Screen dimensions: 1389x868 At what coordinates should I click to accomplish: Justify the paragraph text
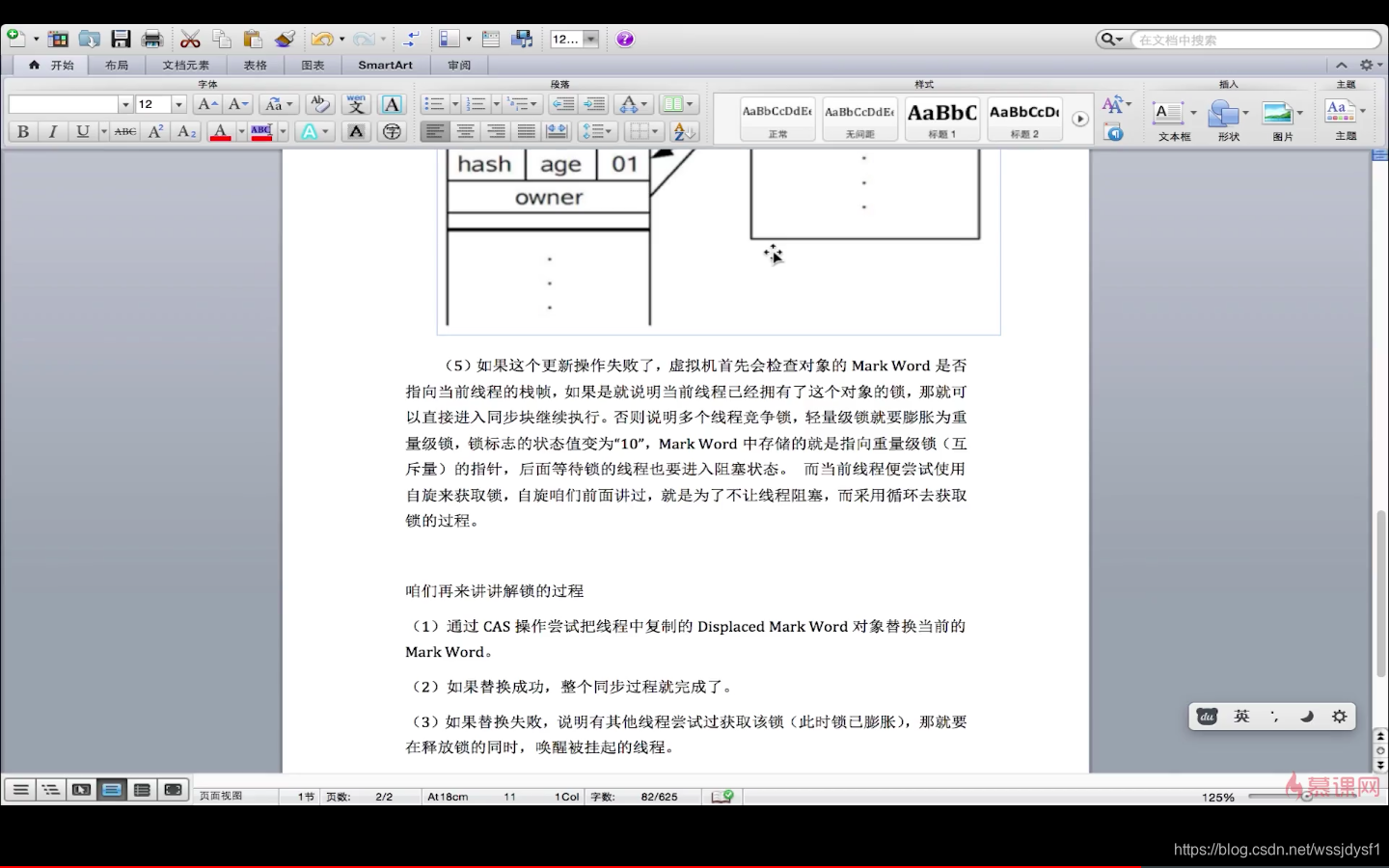click(527, 131)
